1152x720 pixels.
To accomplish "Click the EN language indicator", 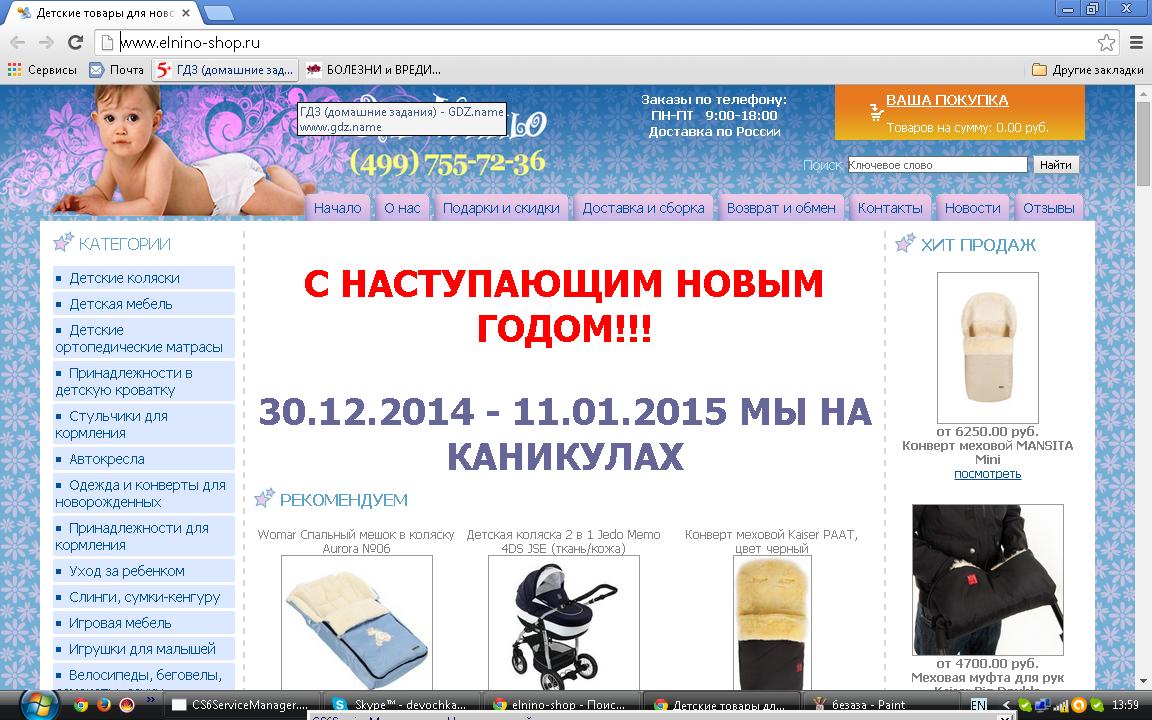I will pos(978,705).
